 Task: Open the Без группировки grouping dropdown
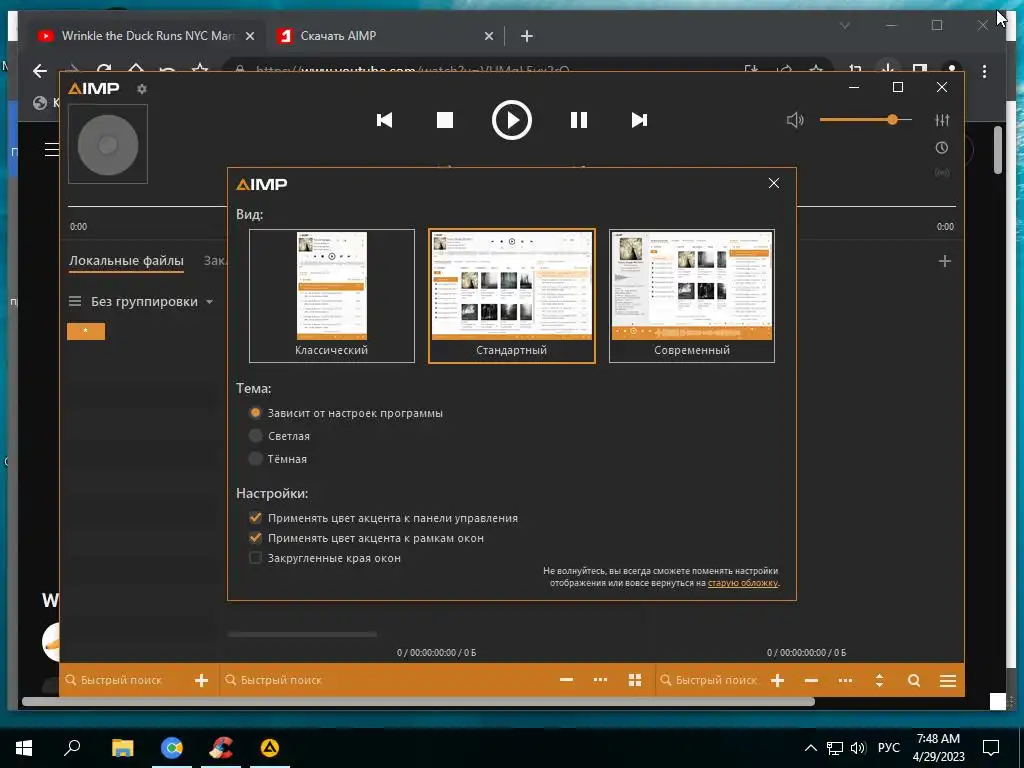point(152,302)
